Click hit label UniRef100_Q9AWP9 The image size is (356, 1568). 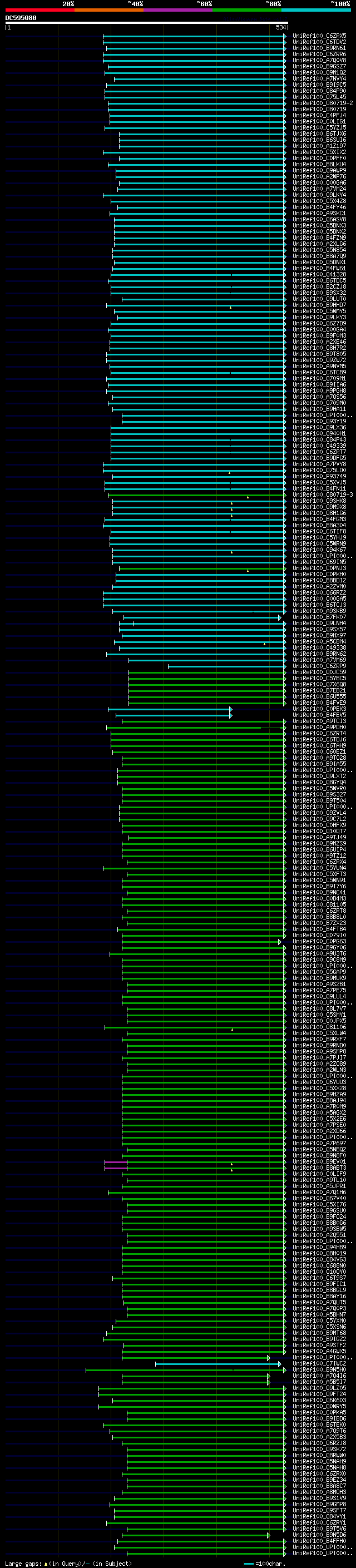tap(319, 170)
